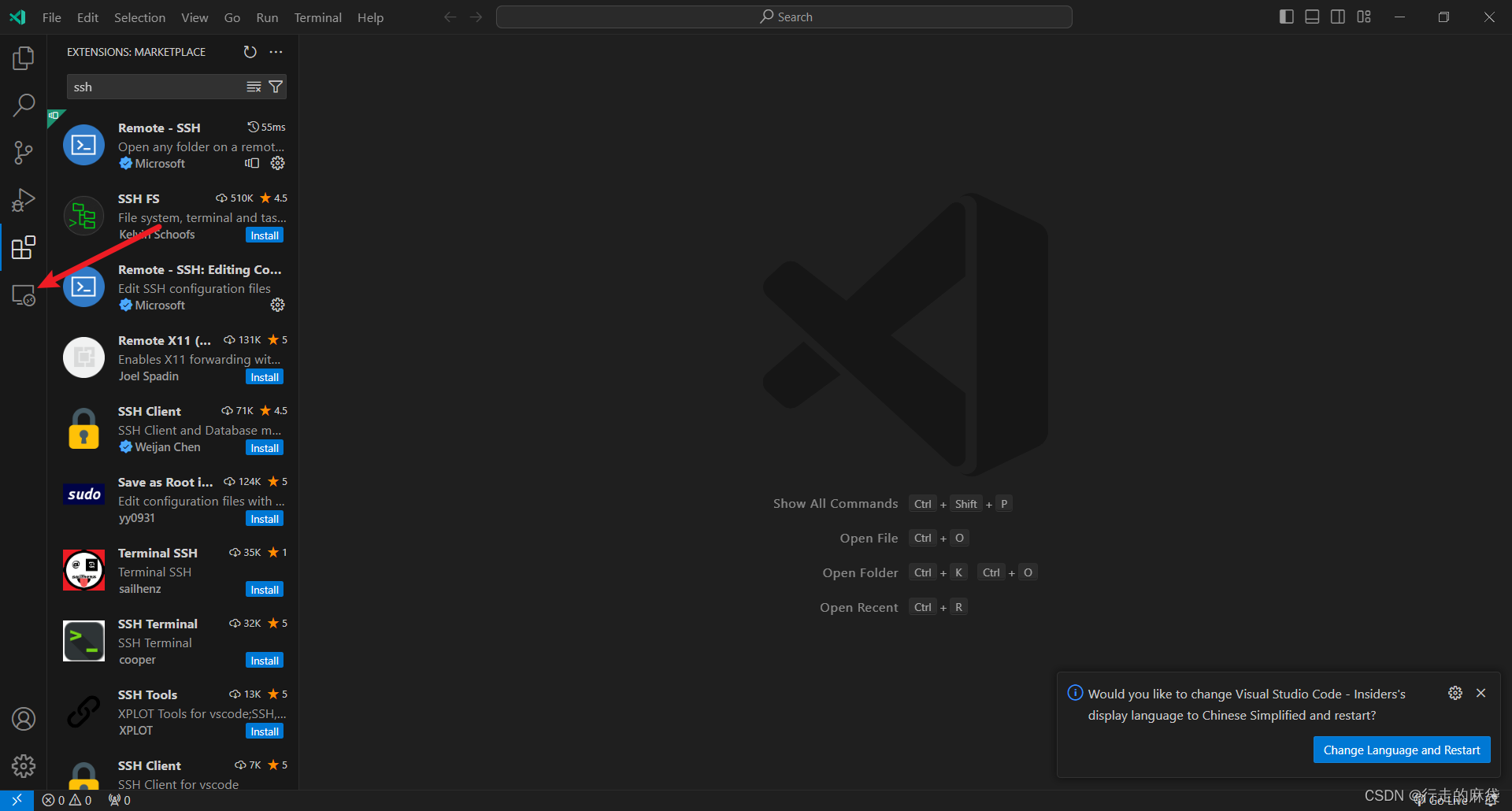
Task: Open the Edit menu
Action: click(x=87, y=17)
